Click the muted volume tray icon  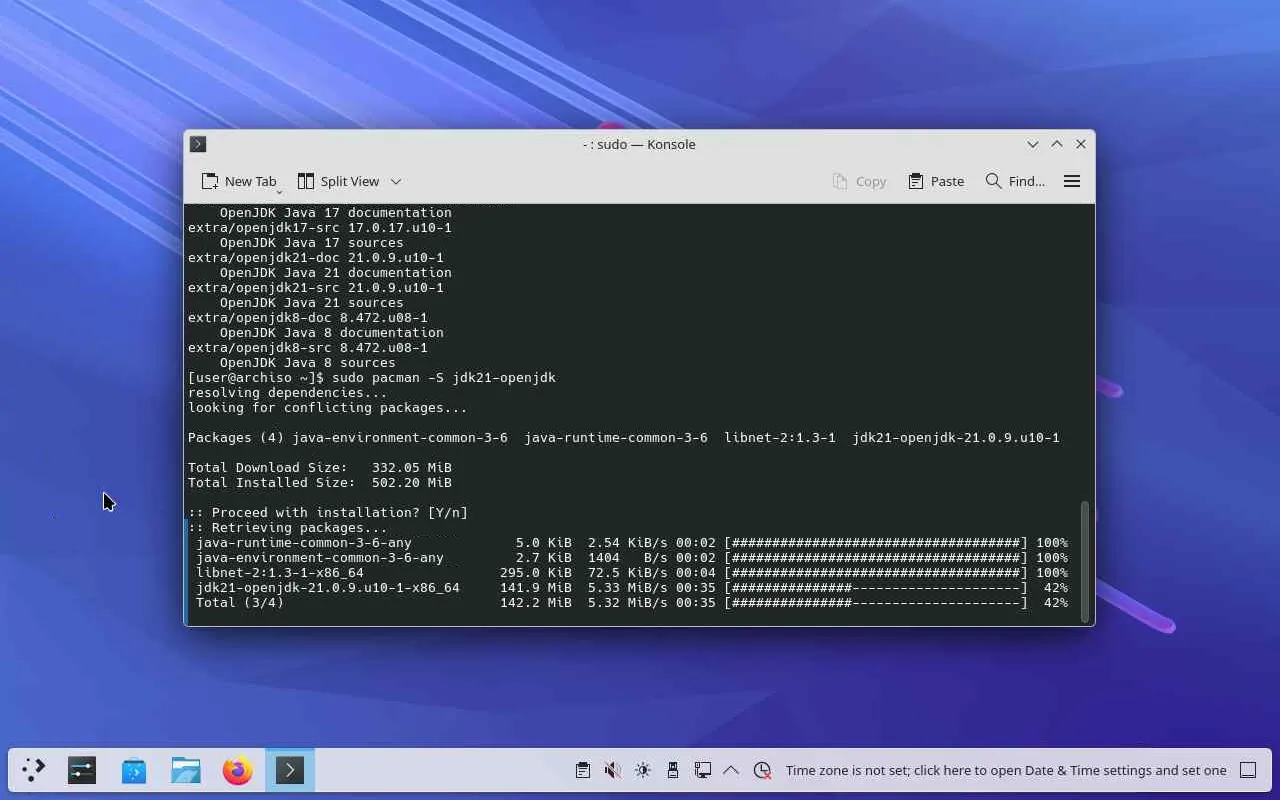pyautogui.click(x=613, y=770)
